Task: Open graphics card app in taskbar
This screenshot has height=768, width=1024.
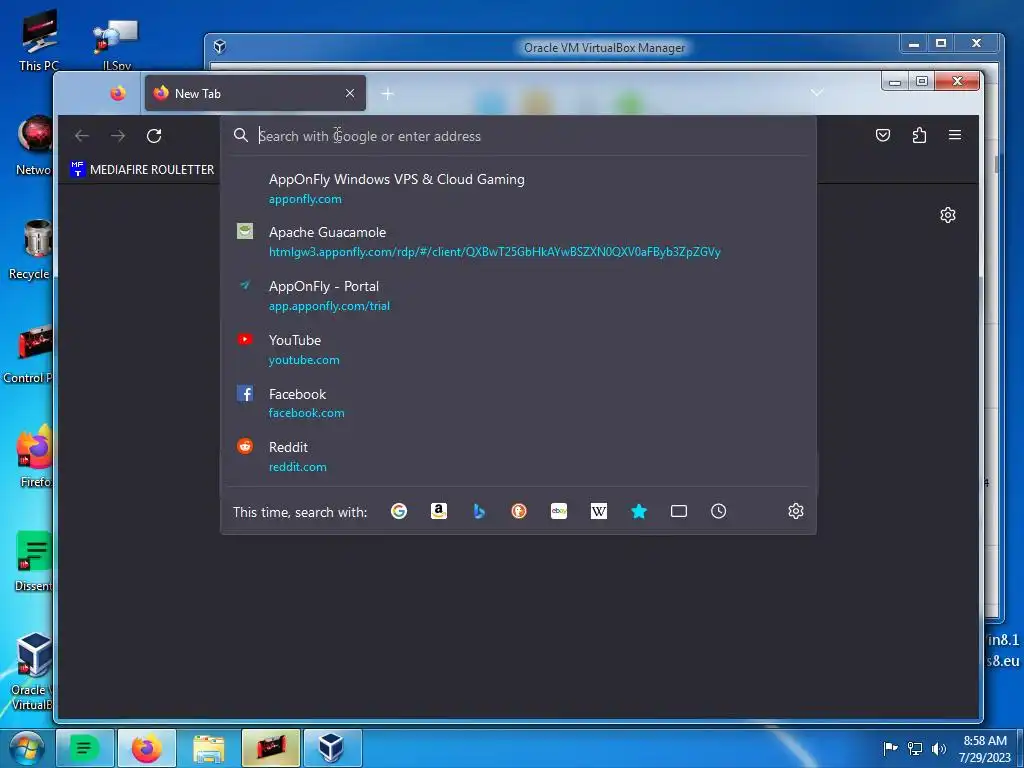Action: [x=270, y=748]
